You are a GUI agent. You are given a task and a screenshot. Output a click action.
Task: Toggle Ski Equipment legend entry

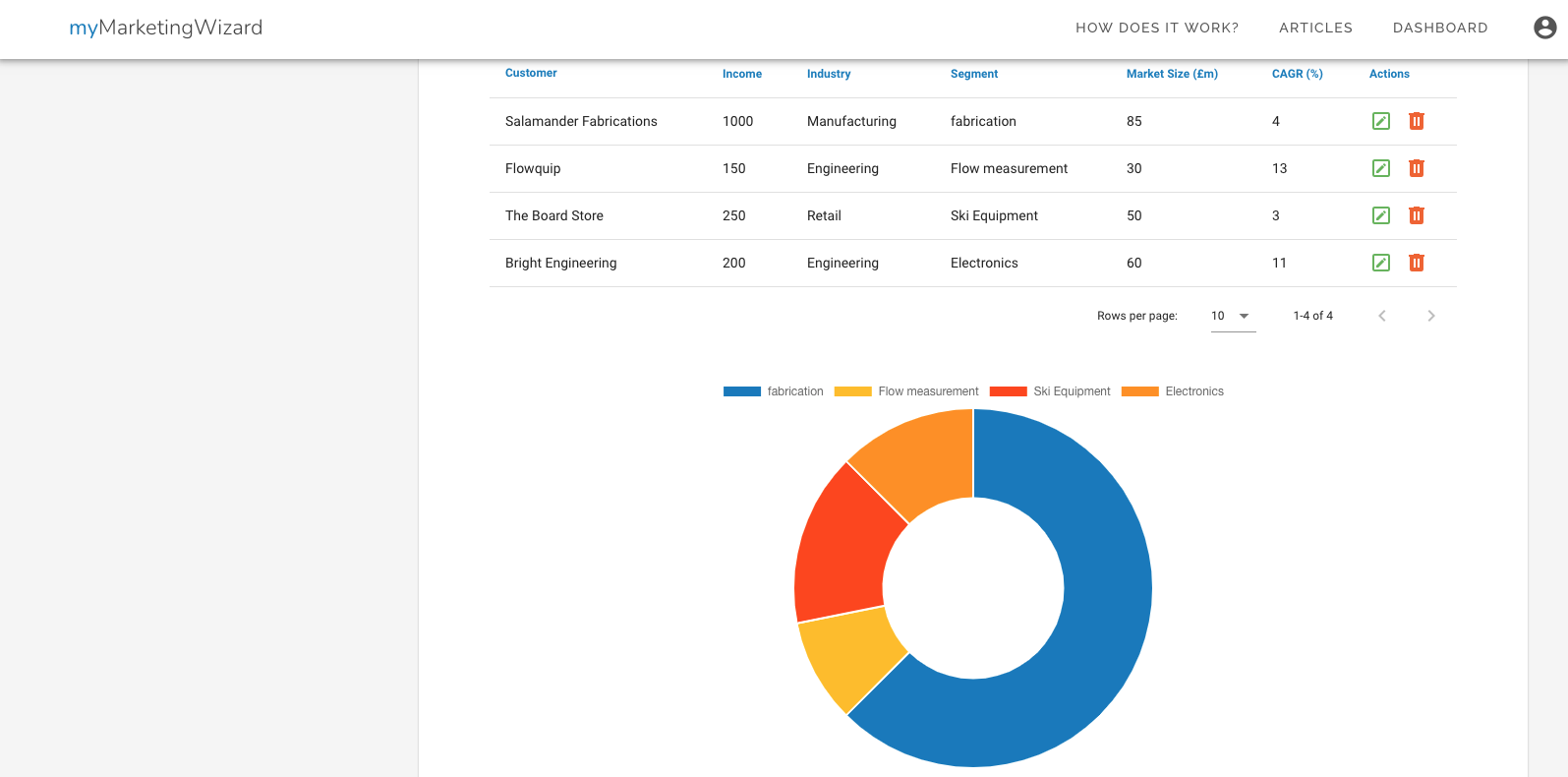click(1050, 391)
